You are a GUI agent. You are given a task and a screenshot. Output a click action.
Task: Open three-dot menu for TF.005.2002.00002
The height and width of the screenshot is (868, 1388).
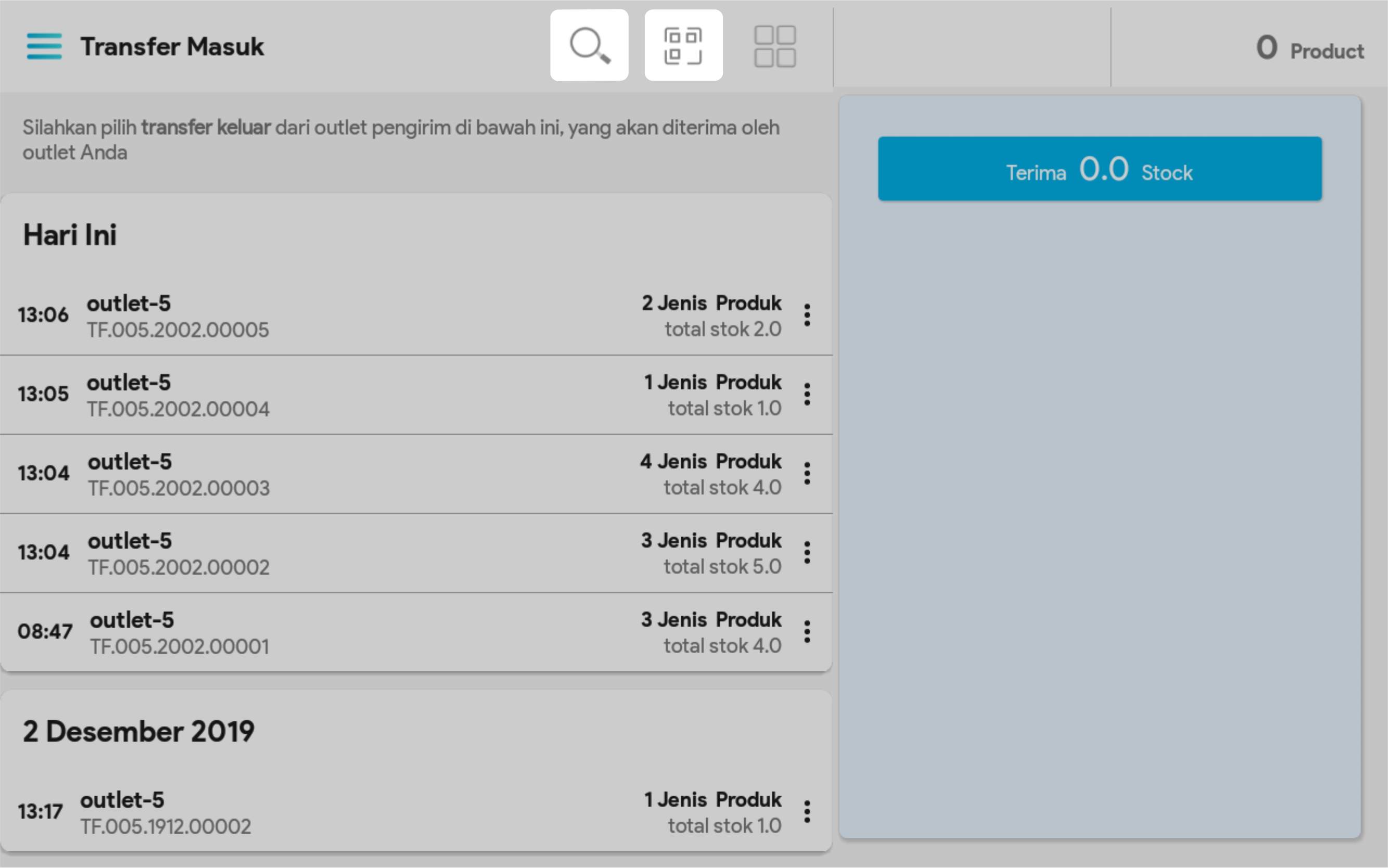pyautogui.click(x=807, y=553)
